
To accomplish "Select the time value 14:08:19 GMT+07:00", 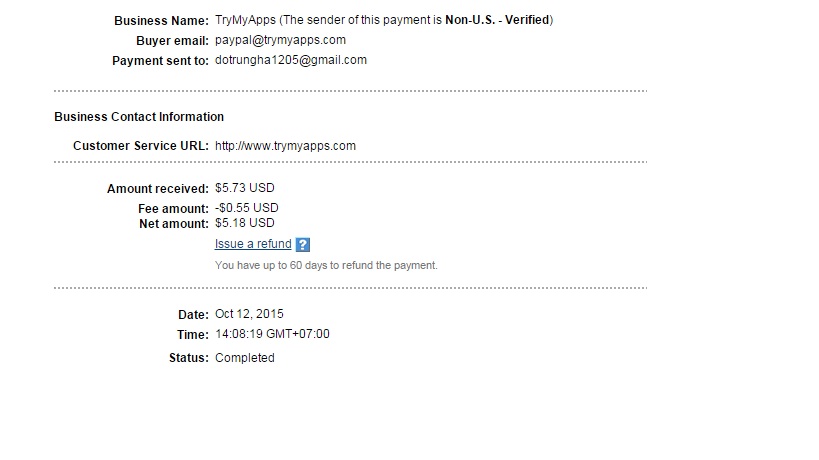I will (272, 334).
